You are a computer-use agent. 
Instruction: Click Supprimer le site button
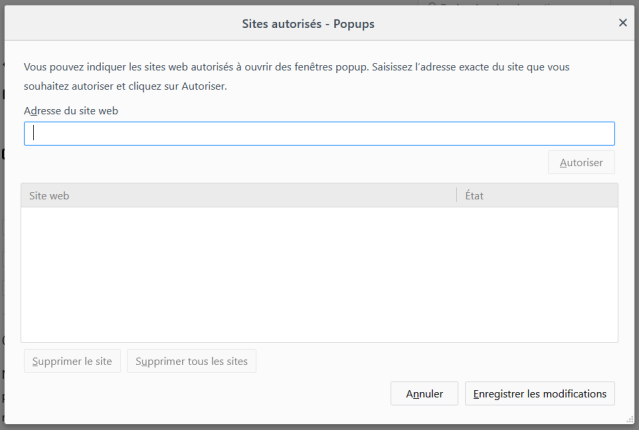point(72,361)
